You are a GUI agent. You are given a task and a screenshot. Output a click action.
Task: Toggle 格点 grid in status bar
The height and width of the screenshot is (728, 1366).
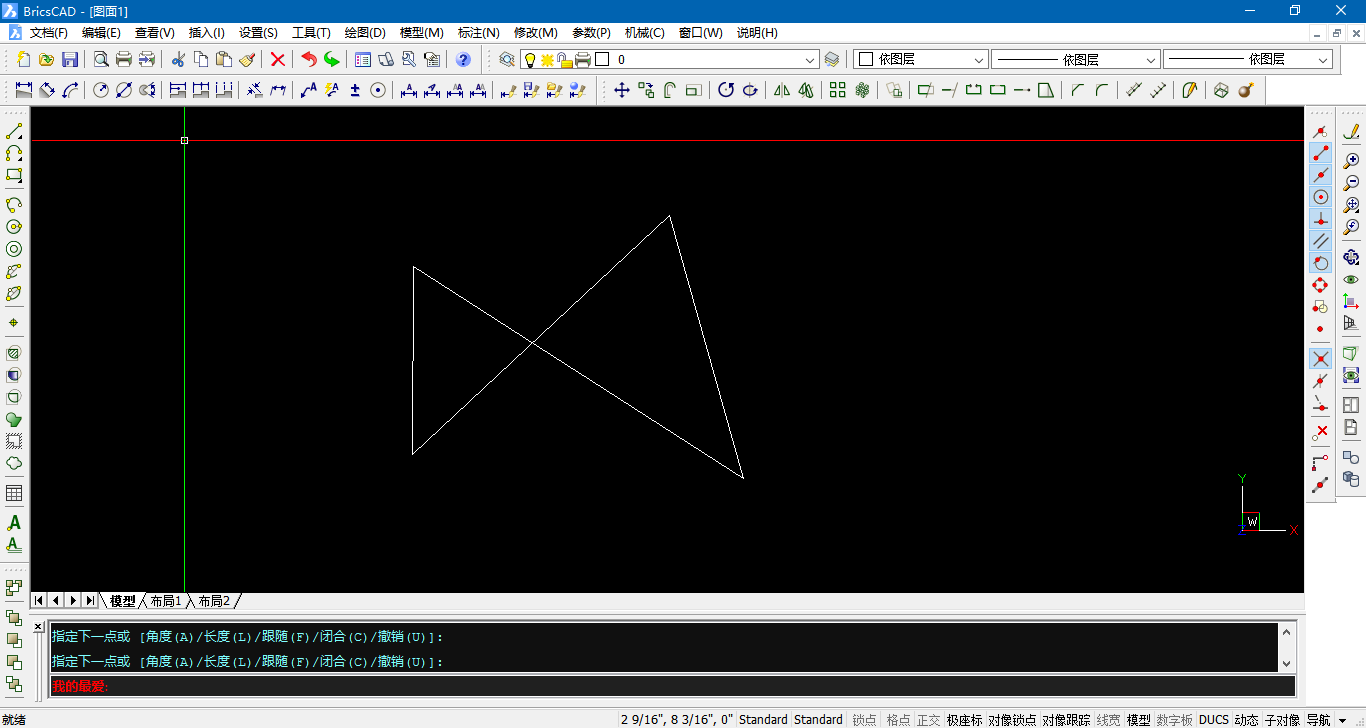898,720
